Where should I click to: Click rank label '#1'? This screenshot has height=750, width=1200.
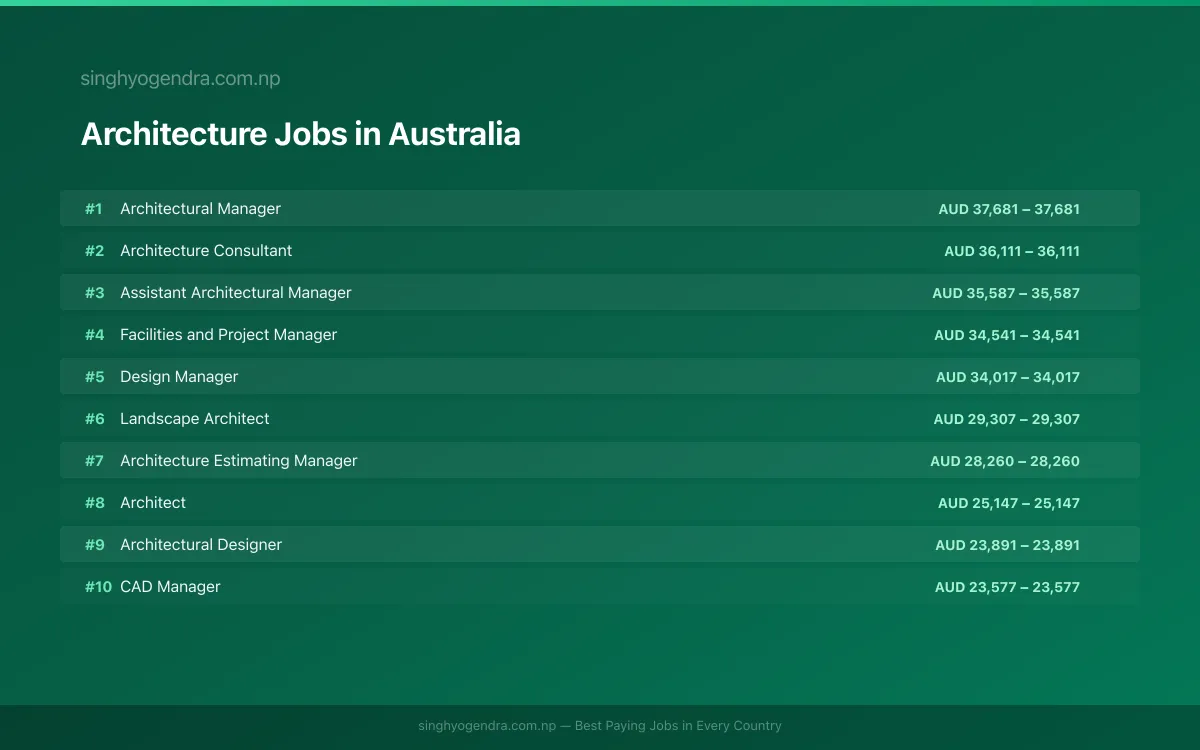pyautogui.click(x=94, y=209)
